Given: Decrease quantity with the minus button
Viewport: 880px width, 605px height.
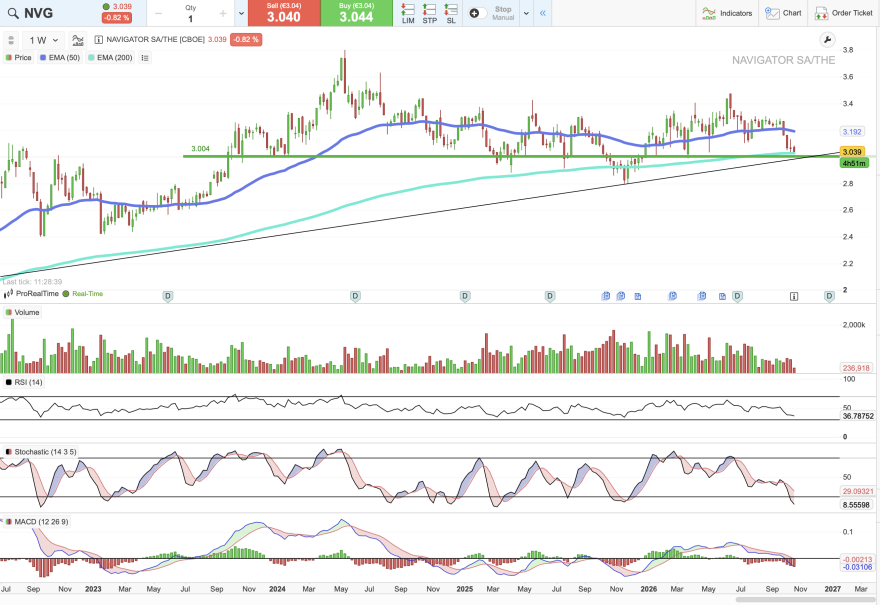Looking at the screenshot, I should (x=159, y=13).
